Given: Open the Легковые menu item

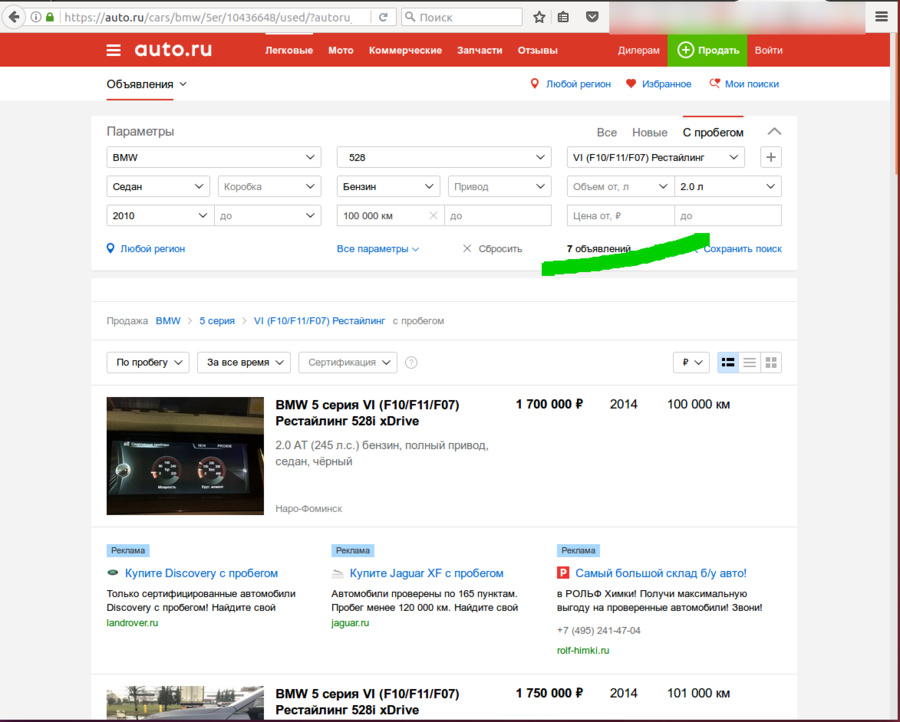Looking at the screenshot, I should coord(289,51).
